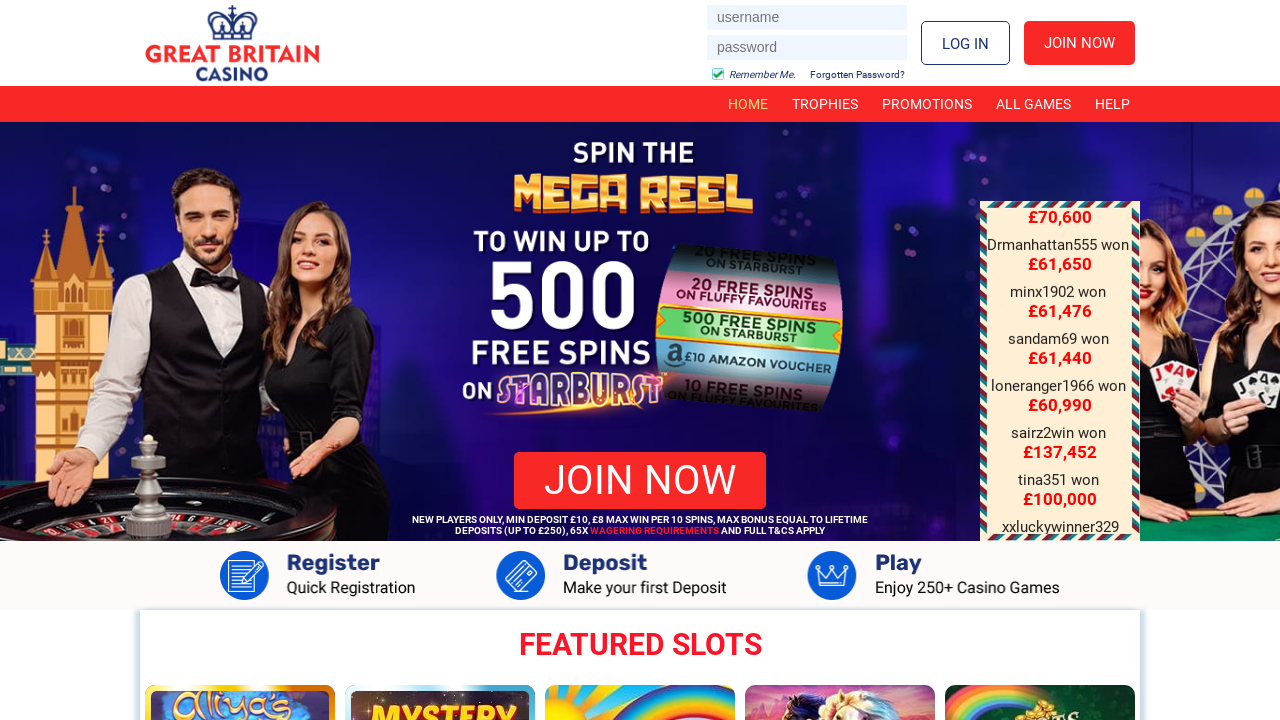Click the large JOIN NOW banner button
The image size is (1280, 720).
pos(640,480)
